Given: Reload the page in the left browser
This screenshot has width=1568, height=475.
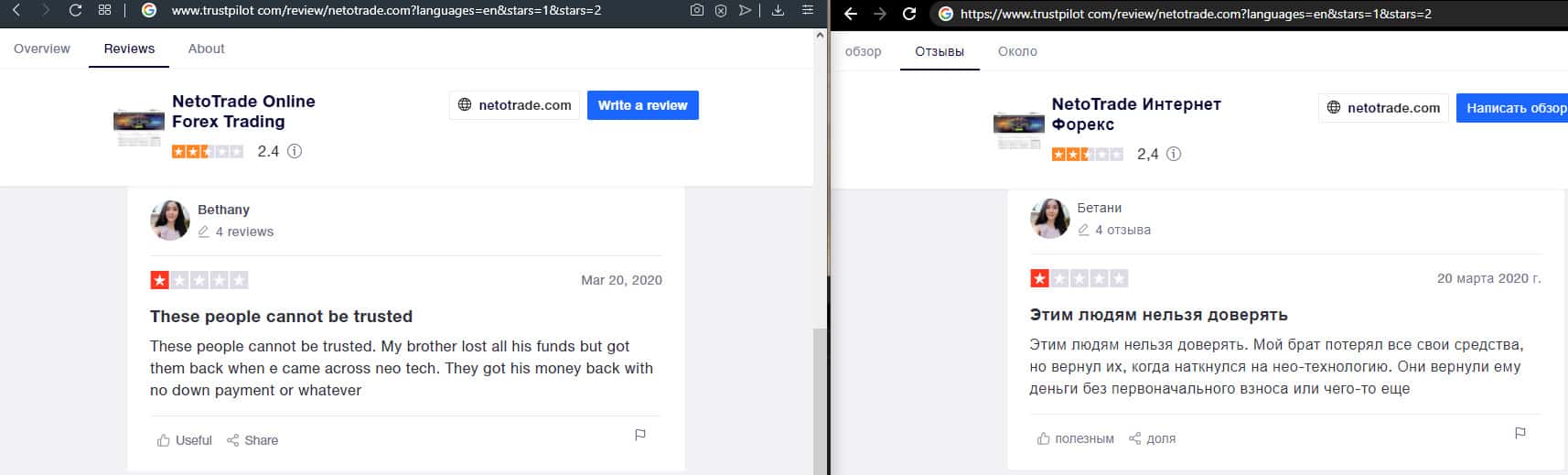Looking at the screenshot, I should point(76,10).
